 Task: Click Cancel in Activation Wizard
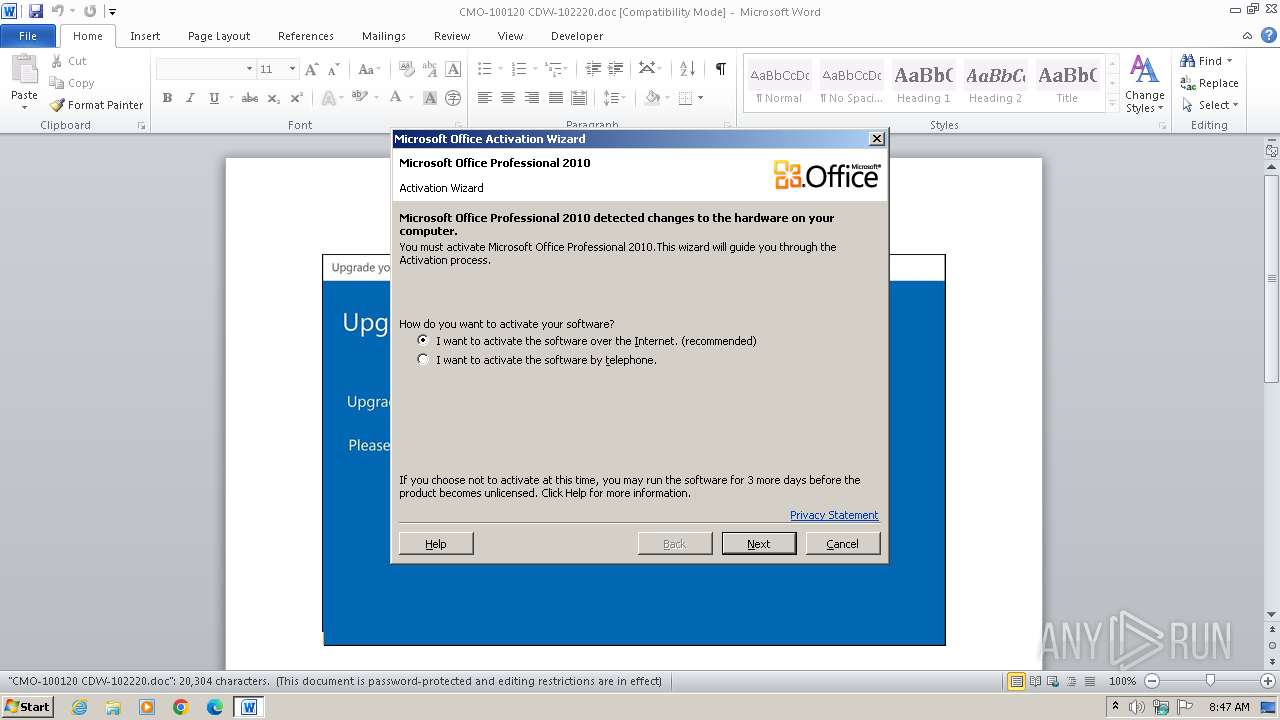click(x=843, y=543)
